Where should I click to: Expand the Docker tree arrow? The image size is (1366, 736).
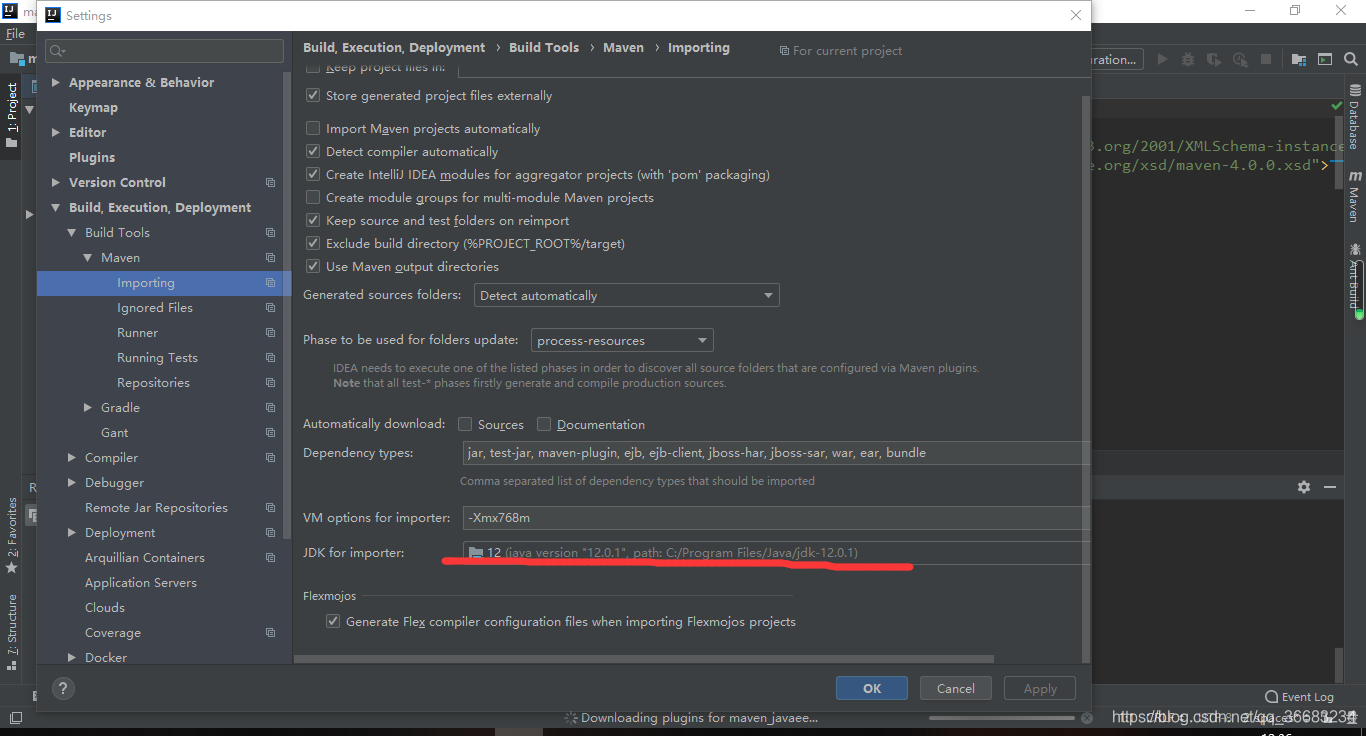coord(72,658)
